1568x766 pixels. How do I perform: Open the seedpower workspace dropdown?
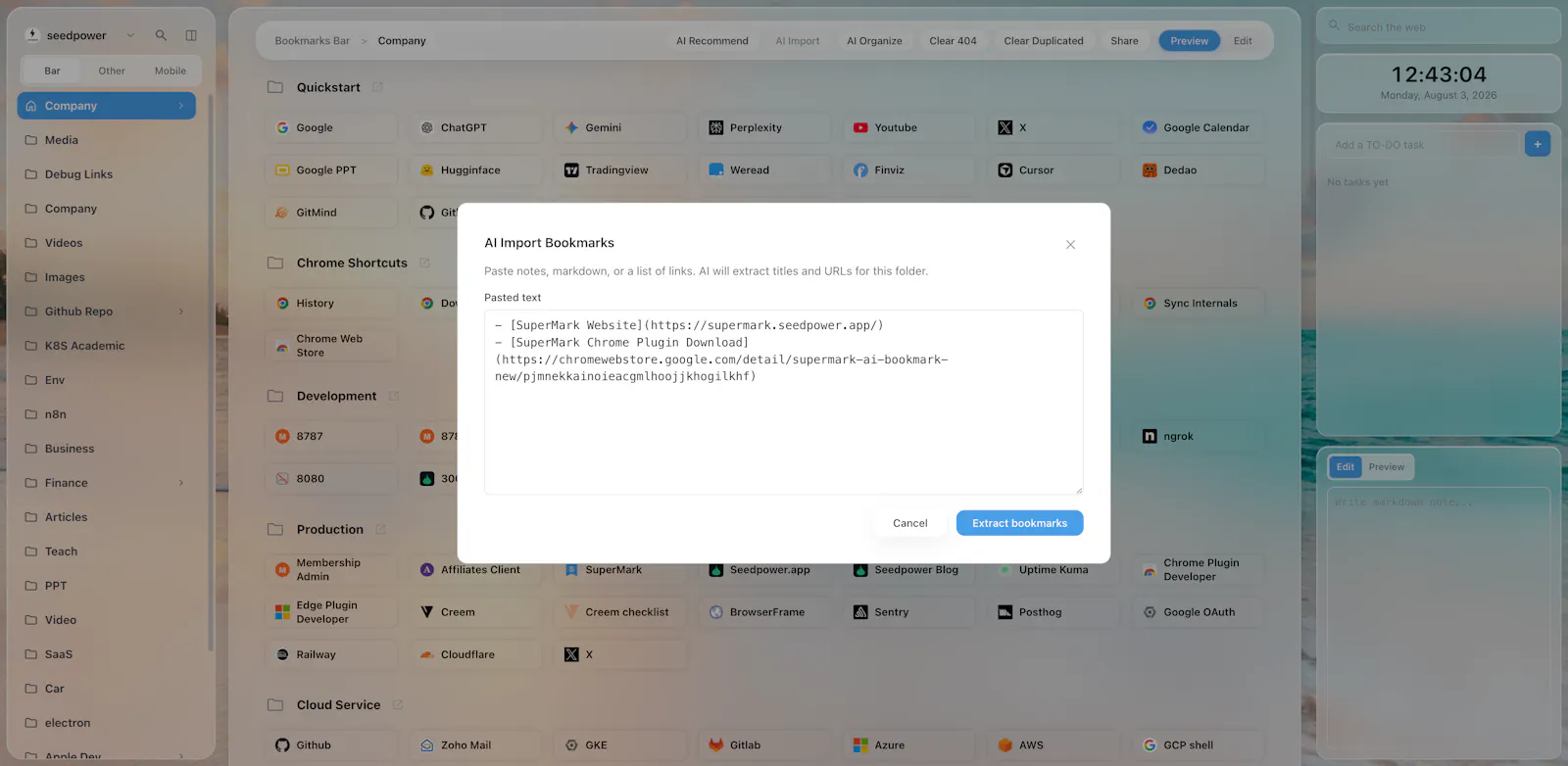[130, 35]
